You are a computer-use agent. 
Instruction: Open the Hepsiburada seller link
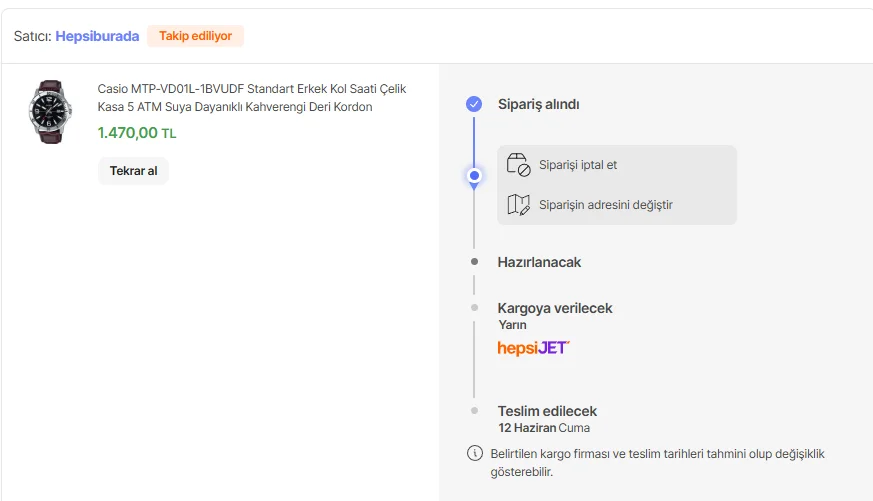97,36
